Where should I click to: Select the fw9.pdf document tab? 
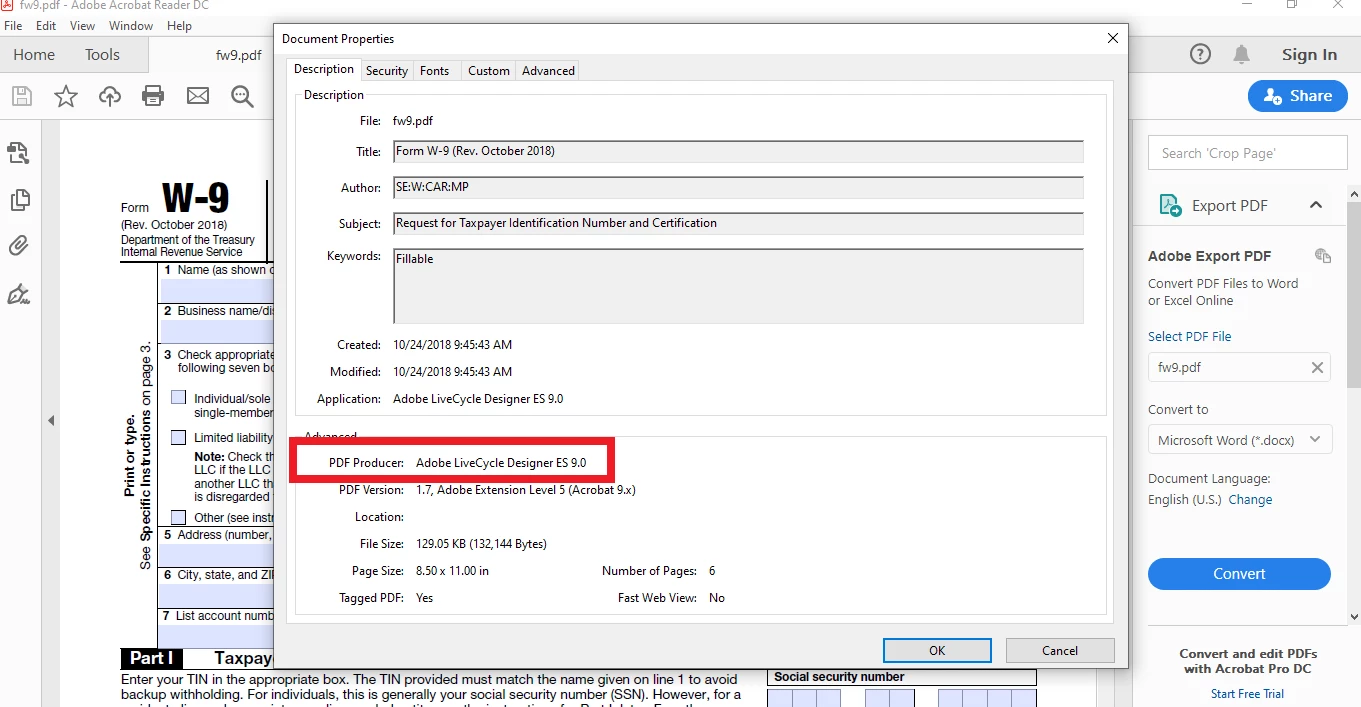click(x=239, y=55)
